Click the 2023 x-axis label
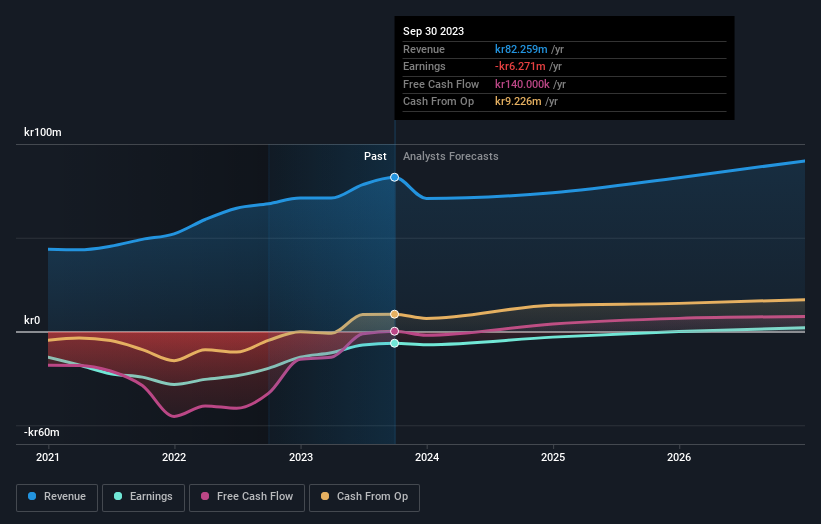The image size is (821, 524). click(x=301, y=457)
